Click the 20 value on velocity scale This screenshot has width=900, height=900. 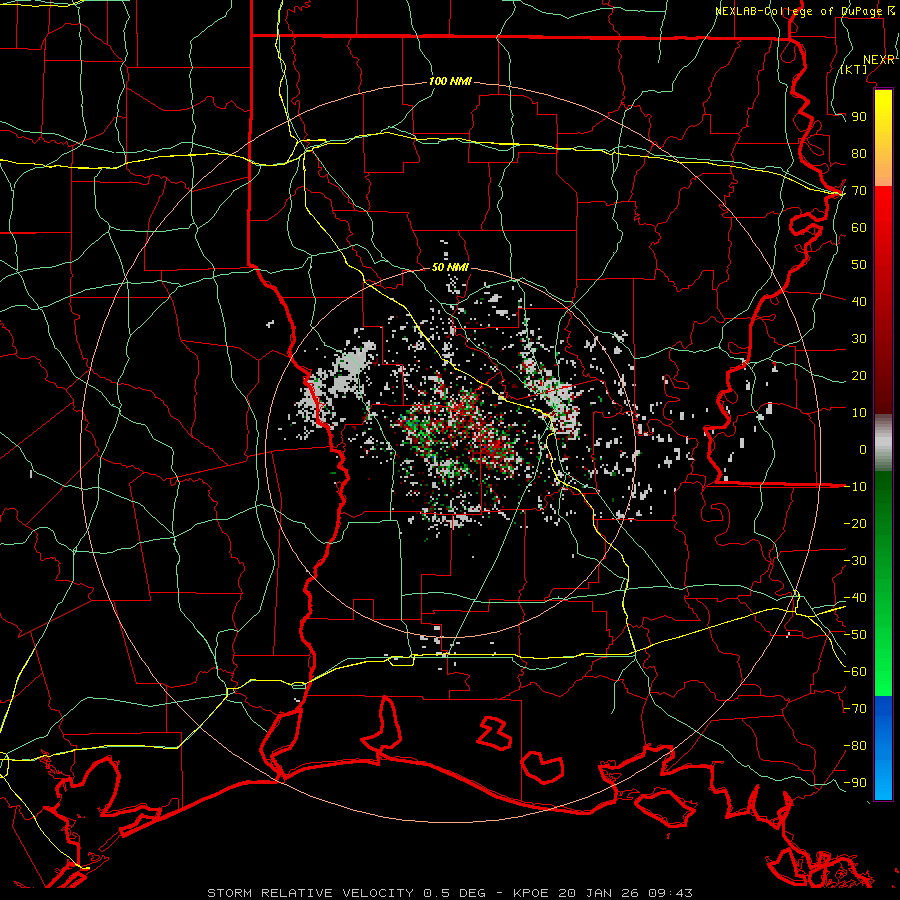[x=859, y=376]
